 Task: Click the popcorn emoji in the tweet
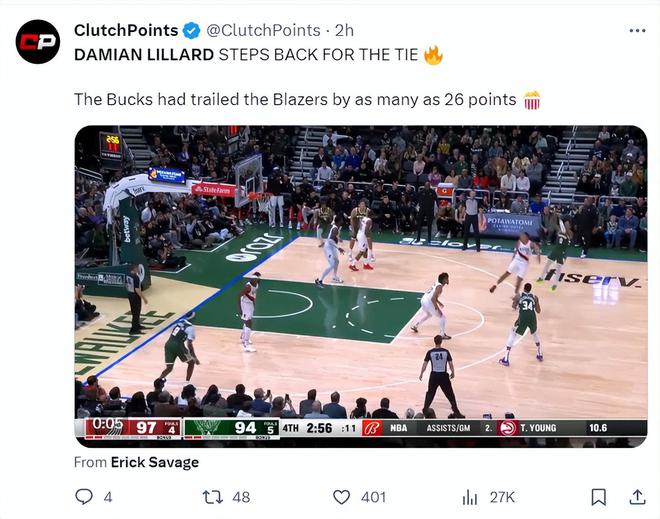[532, 100]
